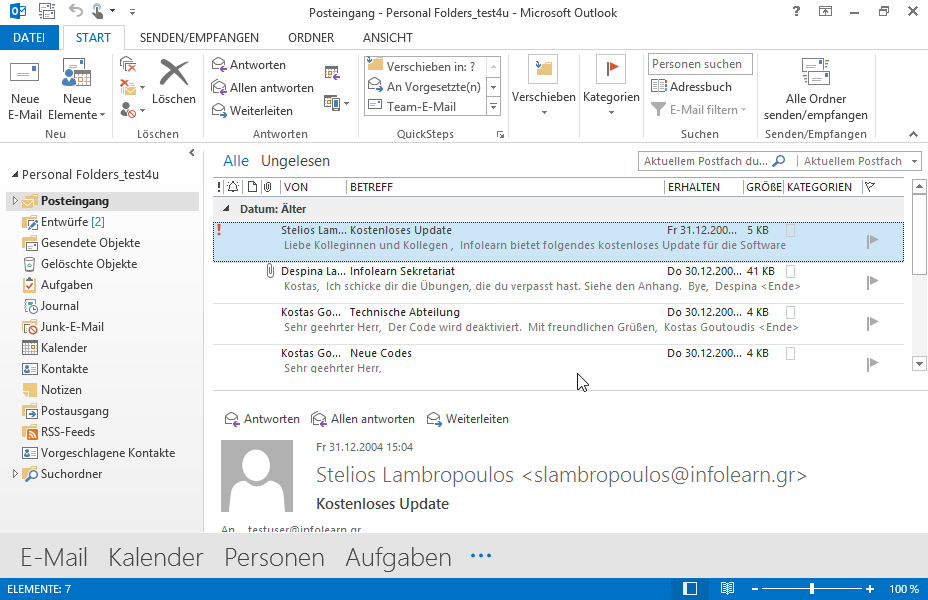Sort by reminder bell column header
The height and width of the screenshot is (600, 928).
click(233, 187)
